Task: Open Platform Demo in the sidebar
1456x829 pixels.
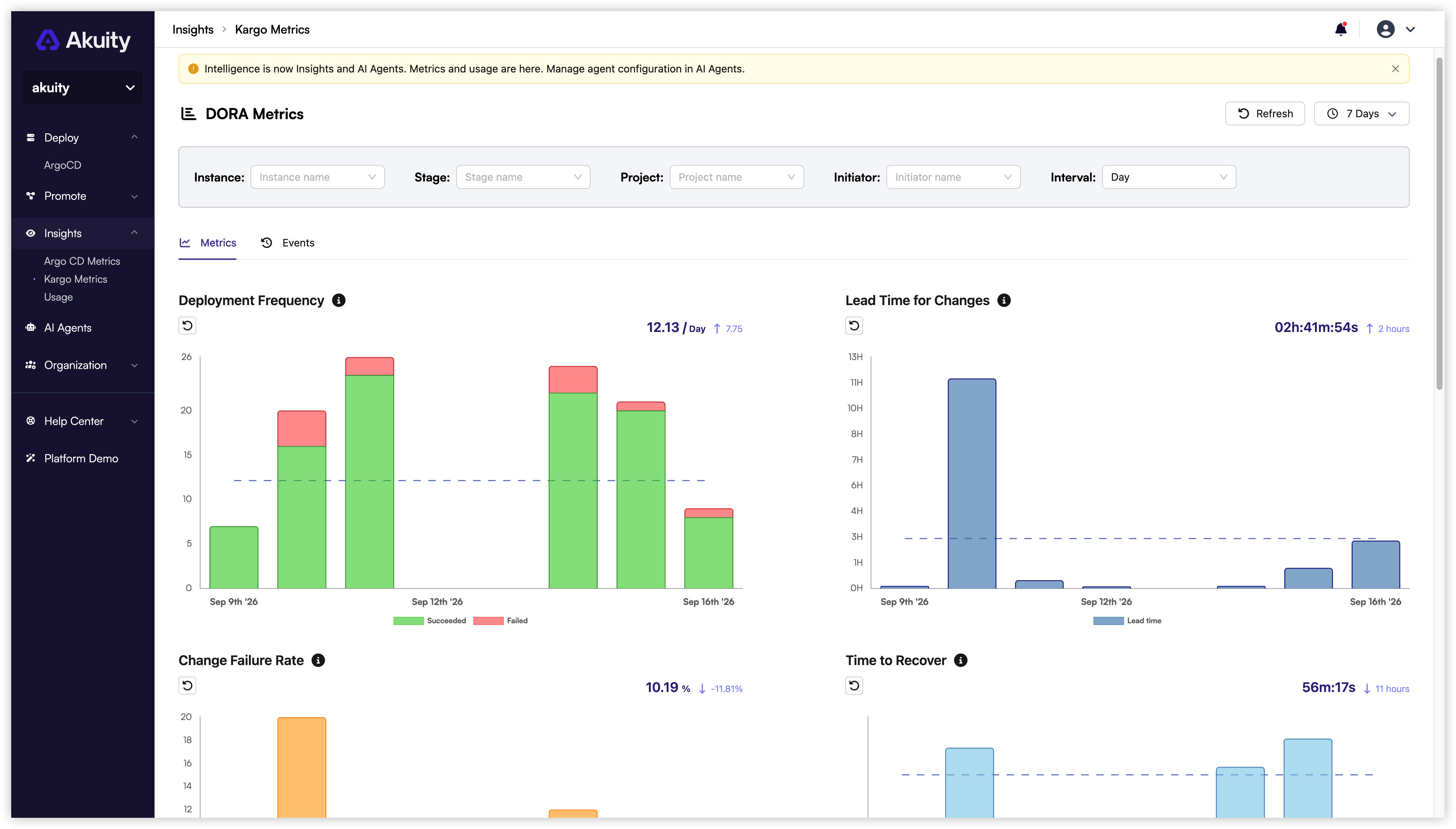Action: 81,458
